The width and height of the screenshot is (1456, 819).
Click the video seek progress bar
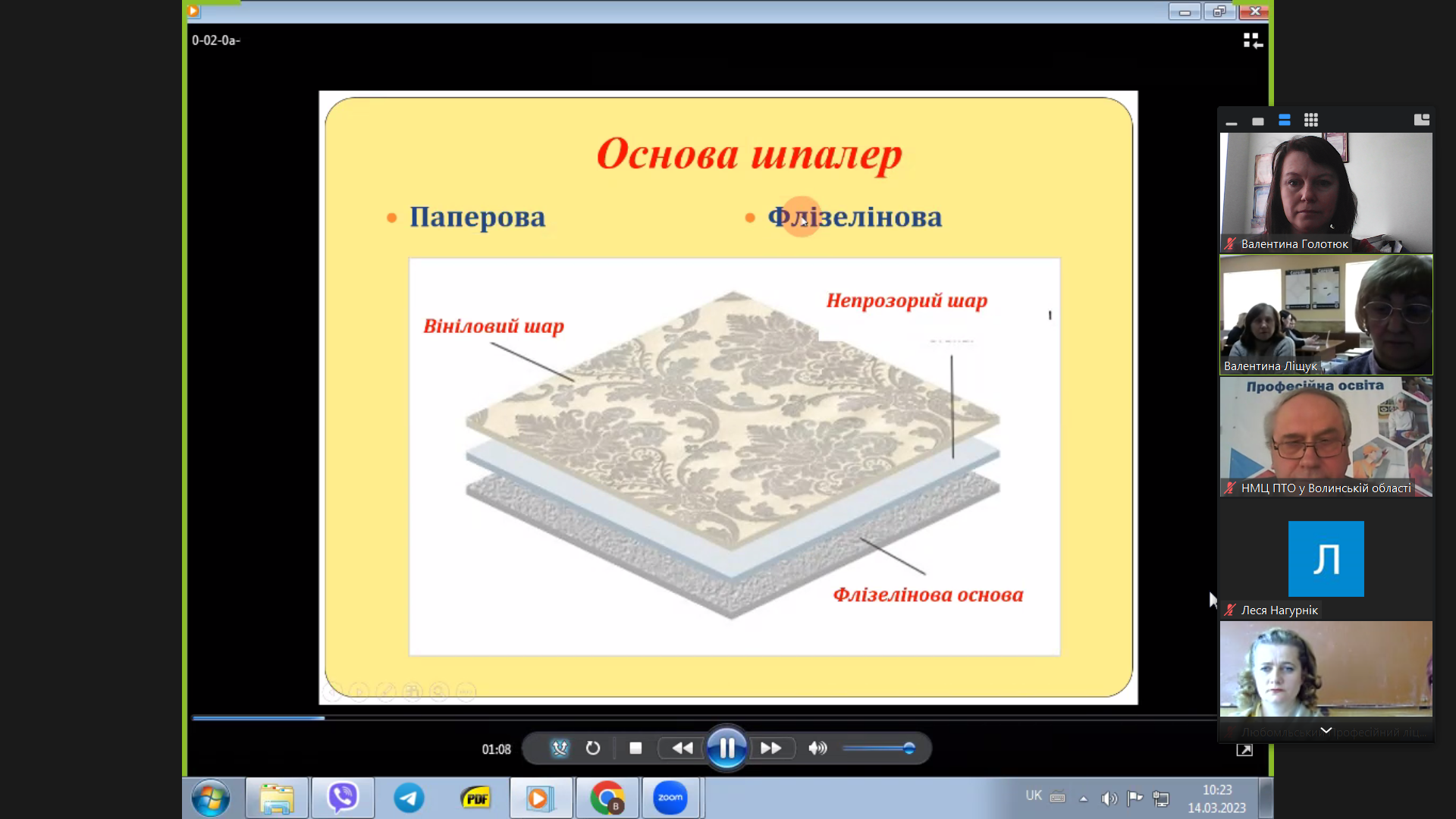tap(607, 717)
